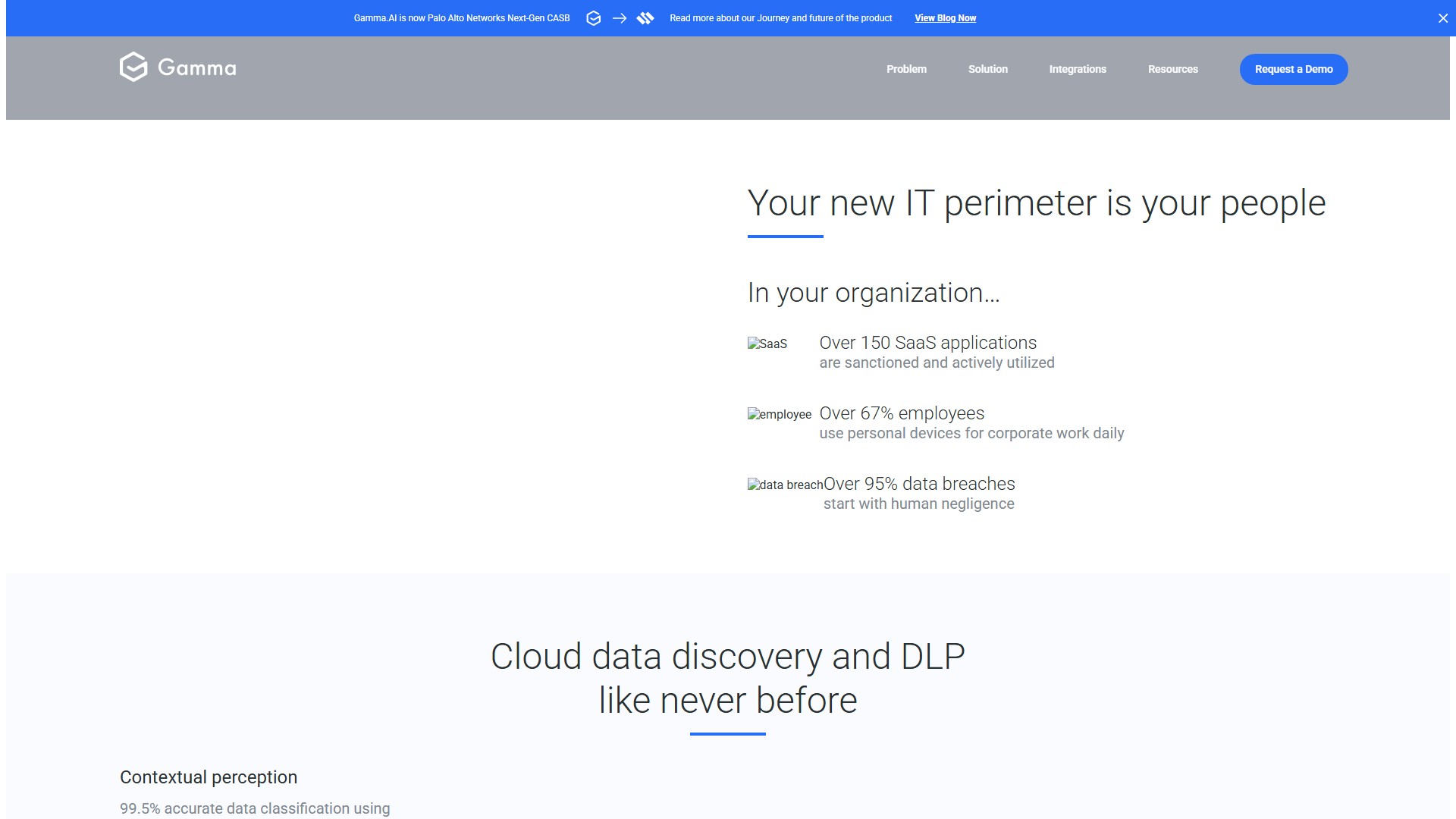The height and width of the screenshot is (819, 1456).
Task: Click Gamma hexagon icon in blue banner
Action: pos(594,18)
